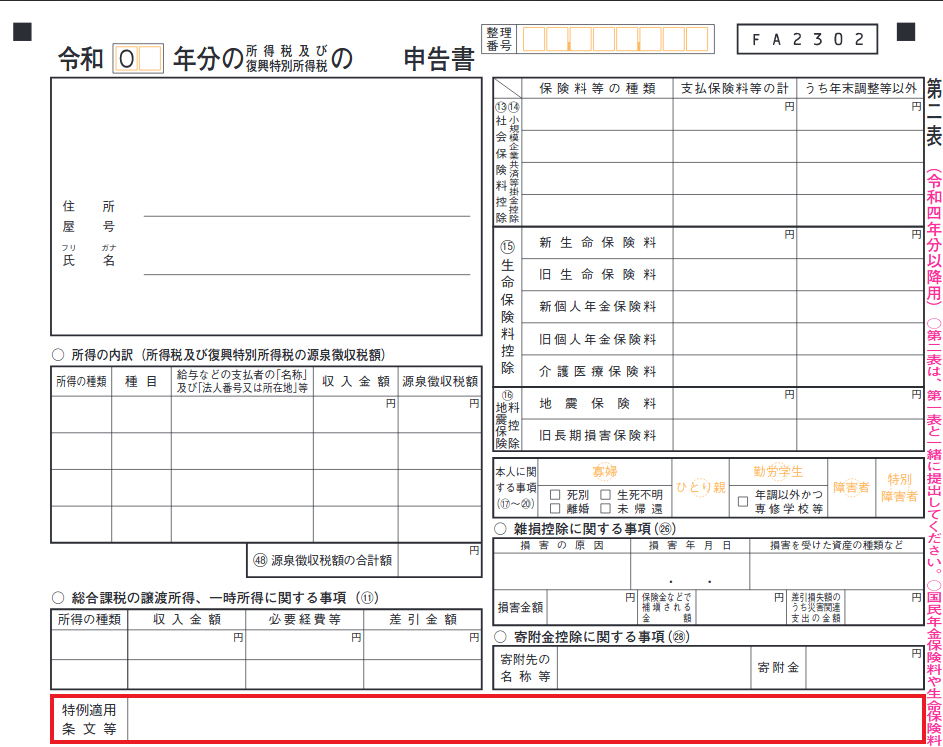Click 新個人年金保険料 支払保険料等の計 cell

[735, 307]
